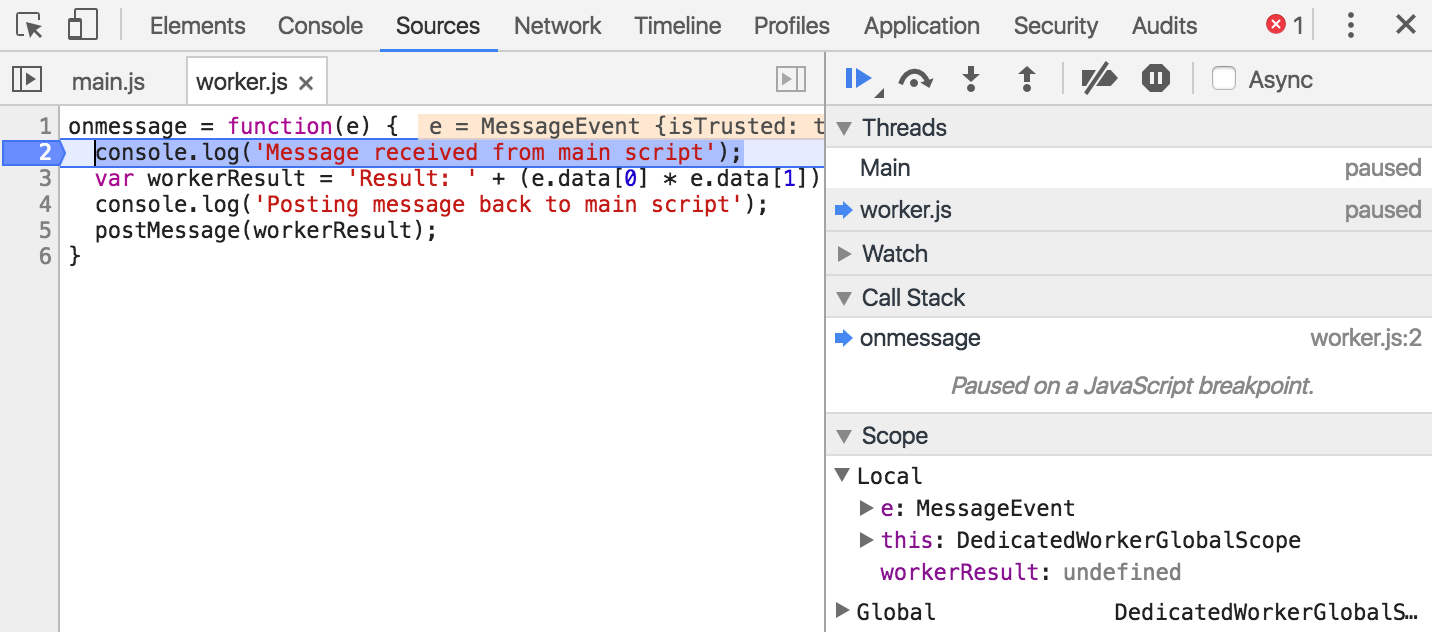
Task: Expand the e: MessageEvent local variable
Action: click(867, 508)
